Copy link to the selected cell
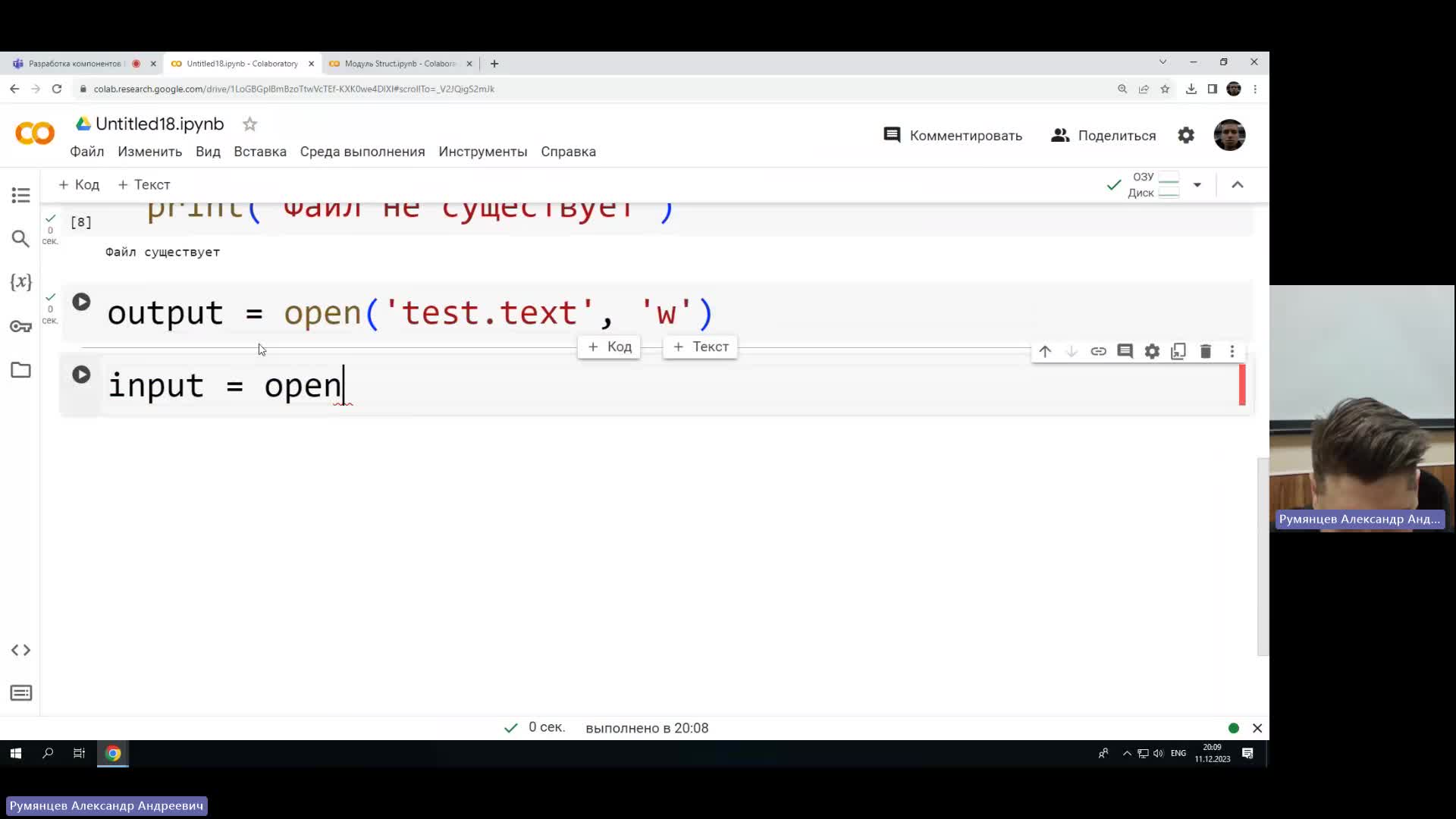1456x819 pixels. point(1098,351)
